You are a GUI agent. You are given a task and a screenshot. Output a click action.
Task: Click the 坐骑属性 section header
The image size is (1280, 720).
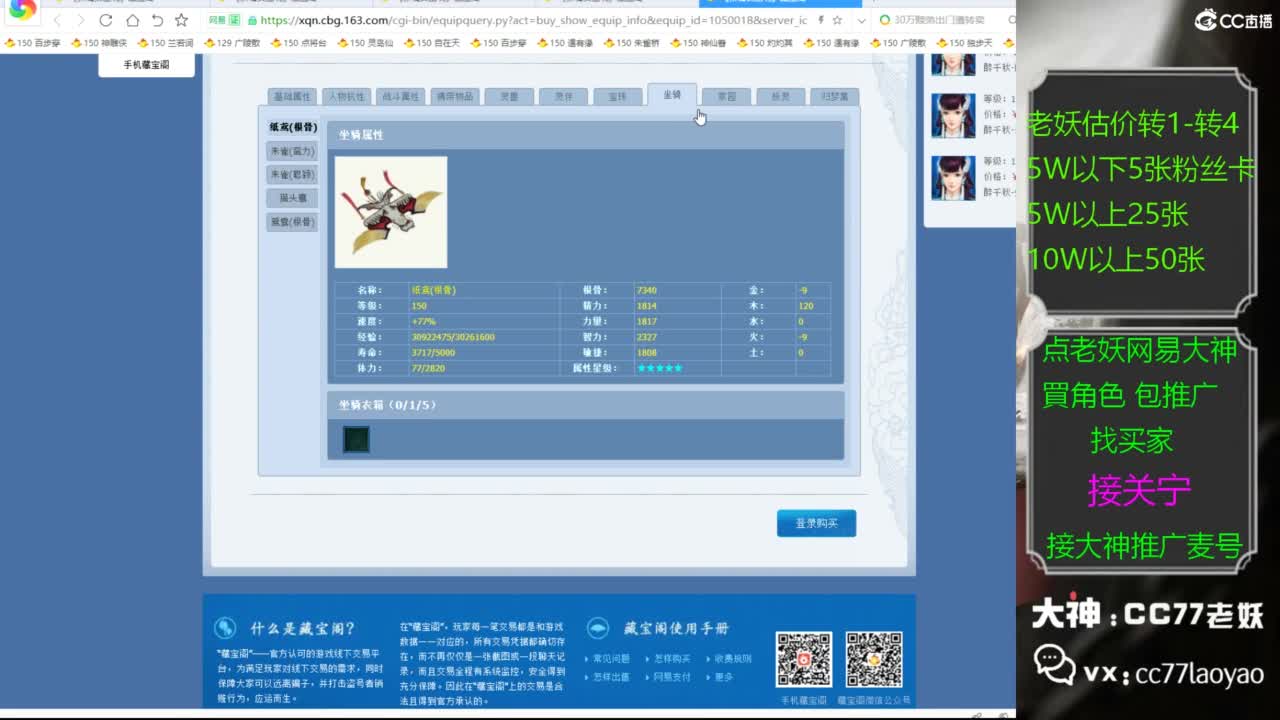coord(586,135)
